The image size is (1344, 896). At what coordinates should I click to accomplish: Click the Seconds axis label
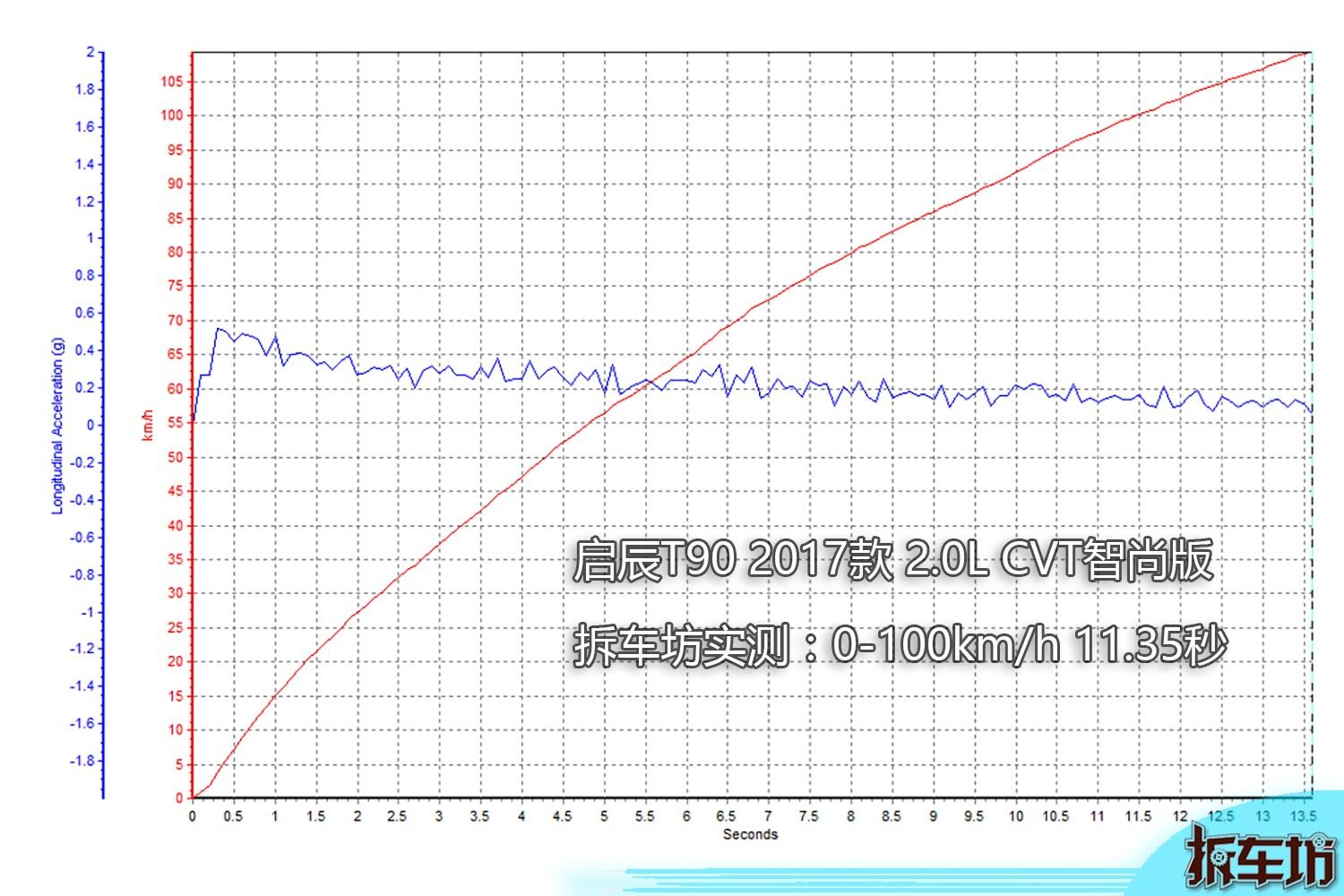[x=751, y=833]
